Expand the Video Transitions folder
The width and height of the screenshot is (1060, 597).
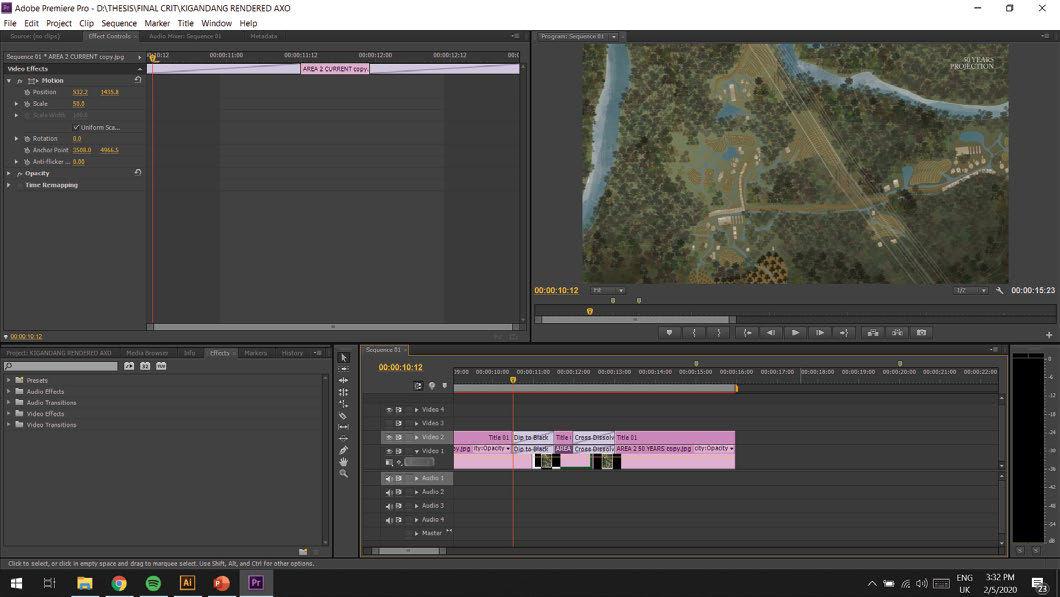tap(9, 425)
